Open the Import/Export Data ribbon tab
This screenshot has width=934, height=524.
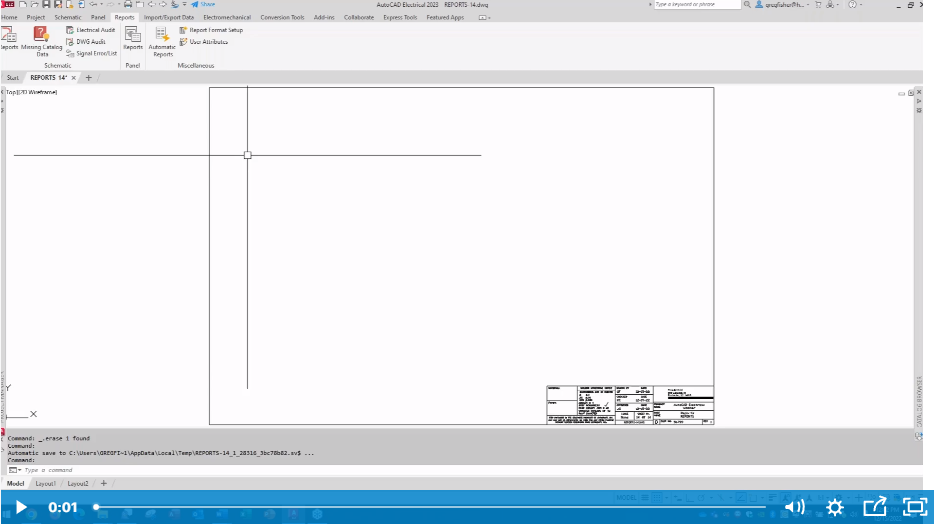[x=169, y=17]
